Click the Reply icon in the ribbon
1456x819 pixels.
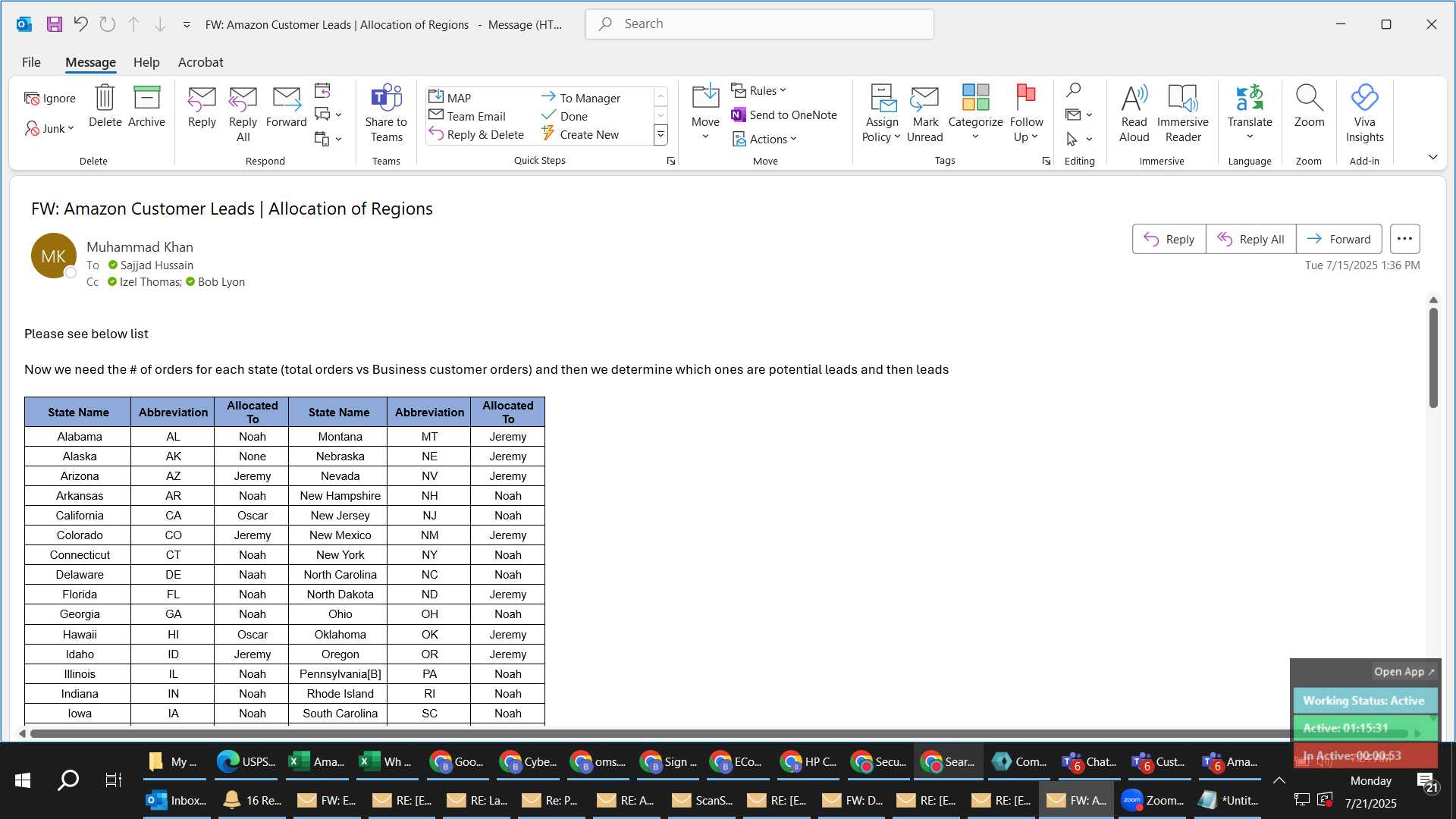[202, 106]
